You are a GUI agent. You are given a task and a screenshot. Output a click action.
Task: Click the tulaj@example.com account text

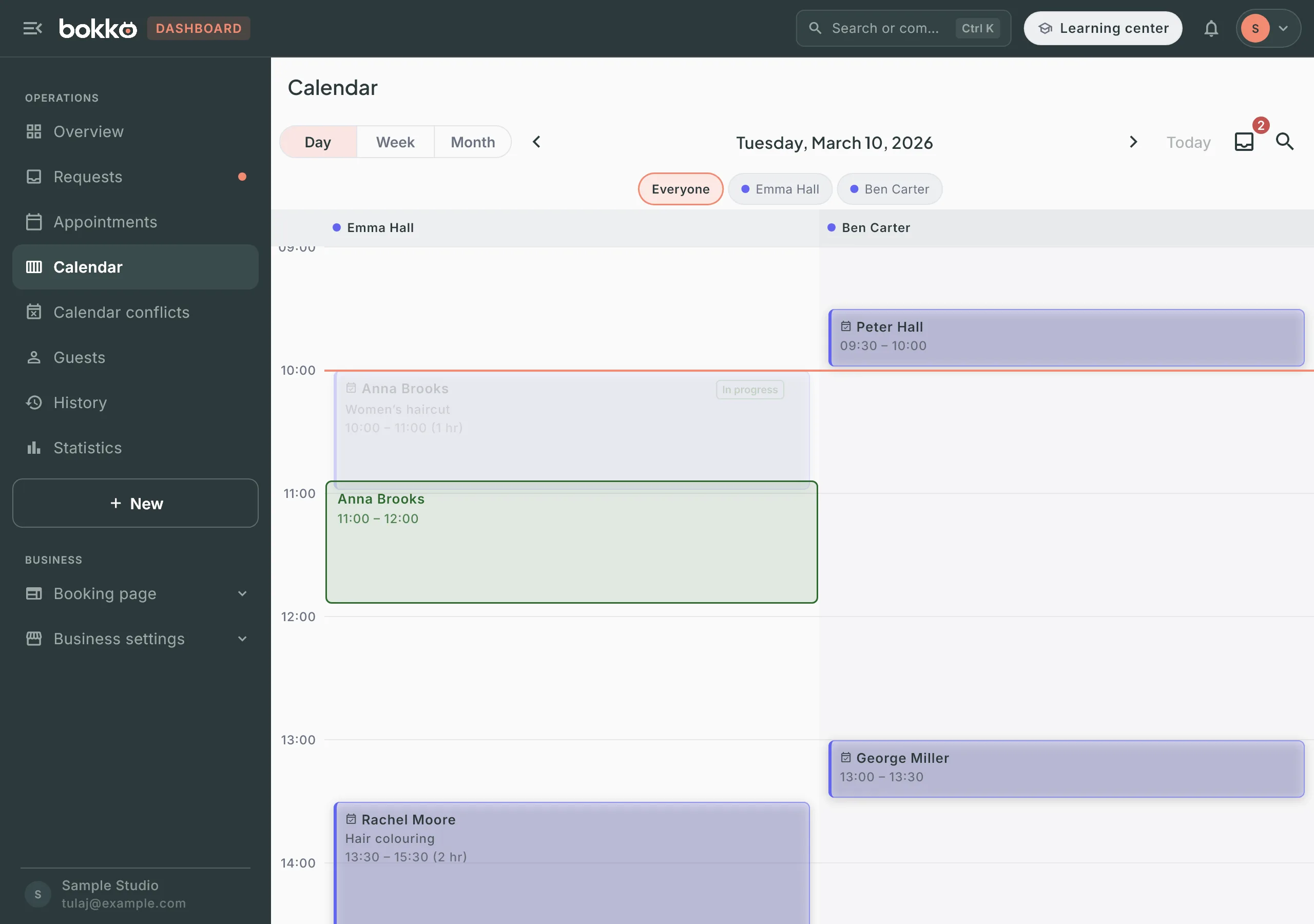[x=124, y=903]
